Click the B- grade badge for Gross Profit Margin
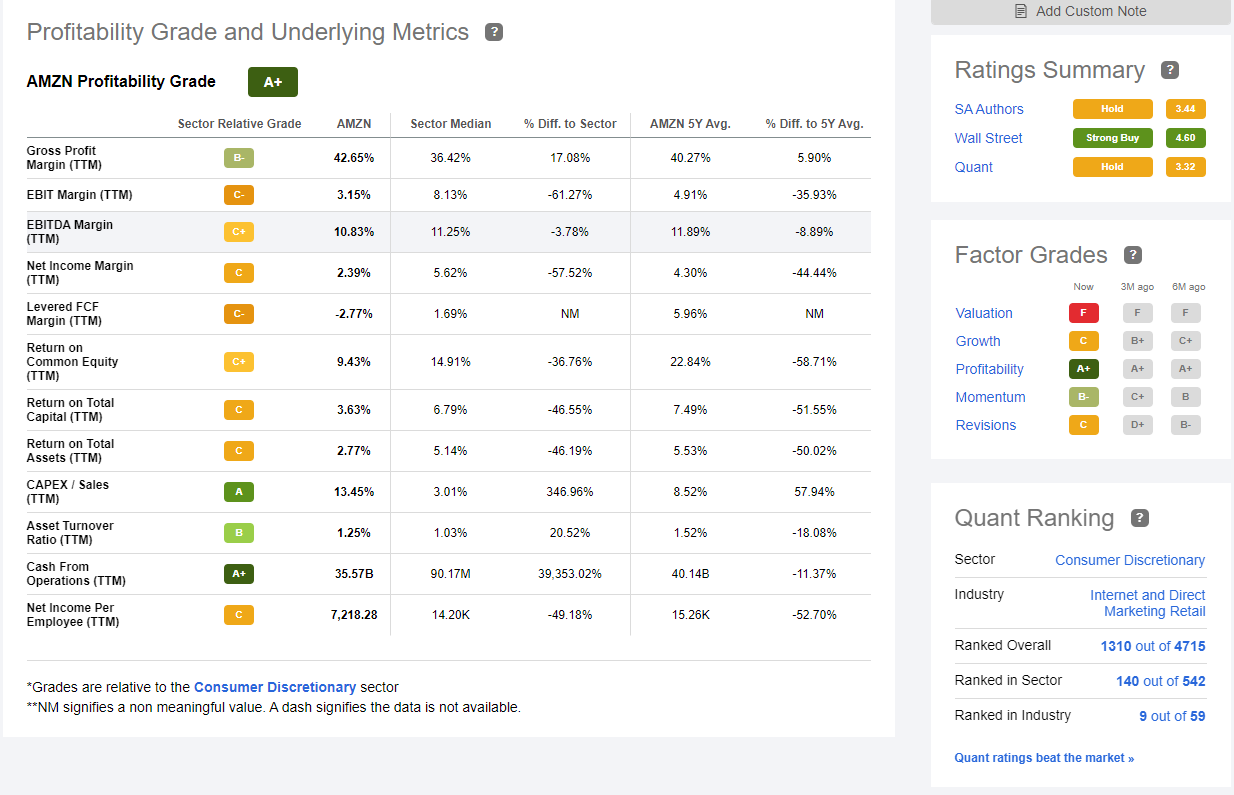This screenshot has height=795, width=1234. click(238, 158)
